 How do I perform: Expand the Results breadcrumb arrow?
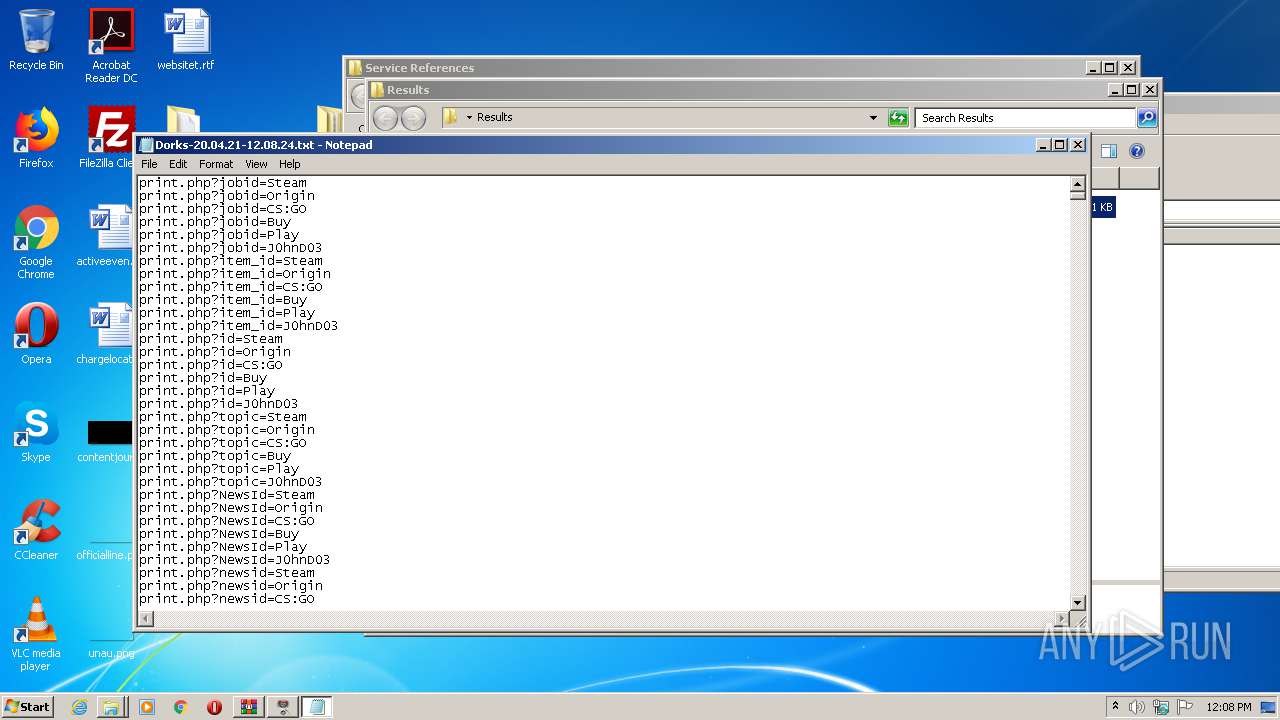[469, 118]
